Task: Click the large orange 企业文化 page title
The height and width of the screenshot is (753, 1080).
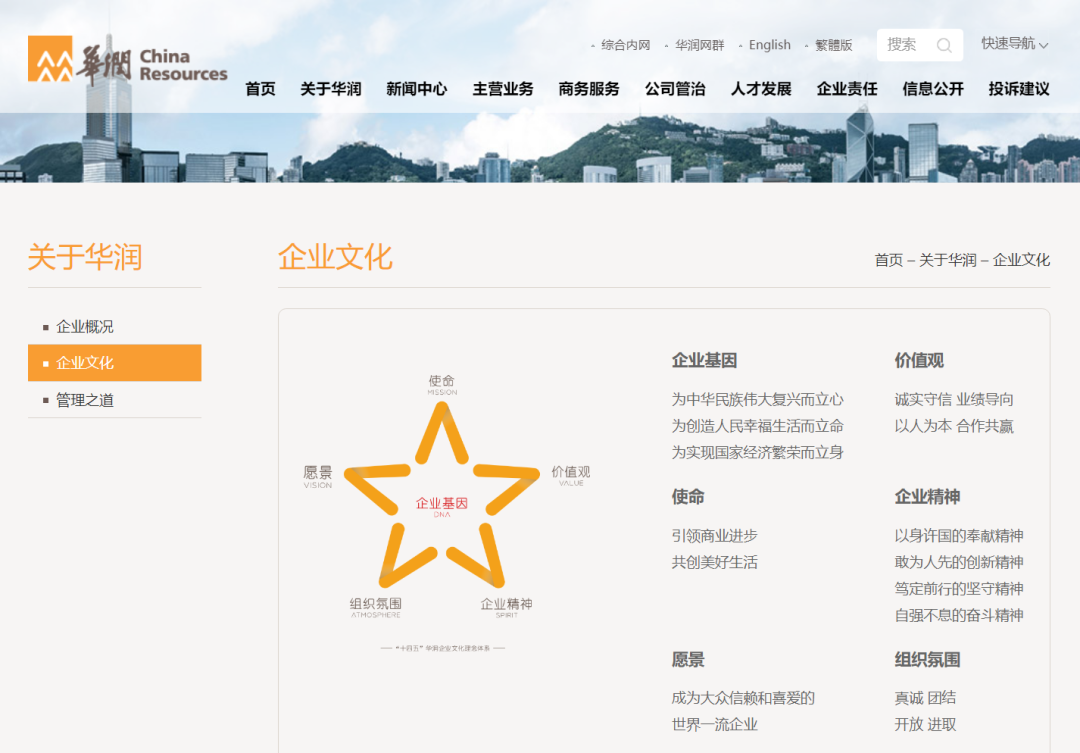Action: click(335, 258)
